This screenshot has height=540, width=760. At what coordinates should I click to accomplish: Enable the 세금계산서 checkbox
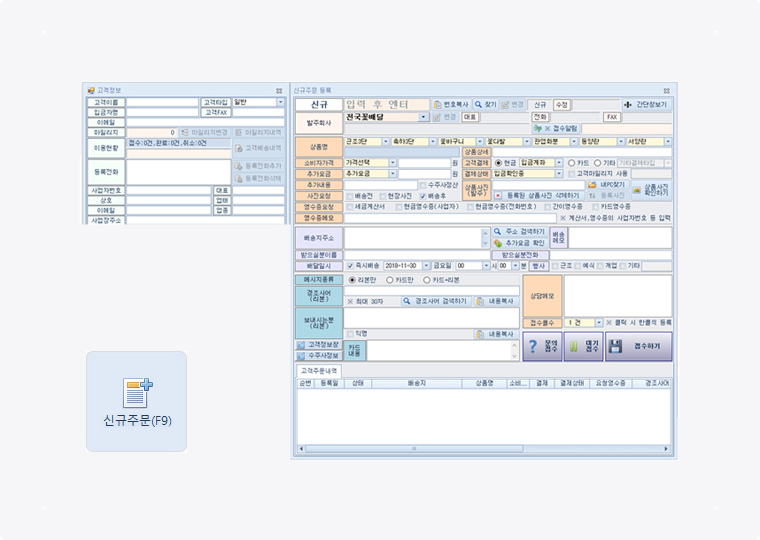pyautogui.click(x=350, y=207)
